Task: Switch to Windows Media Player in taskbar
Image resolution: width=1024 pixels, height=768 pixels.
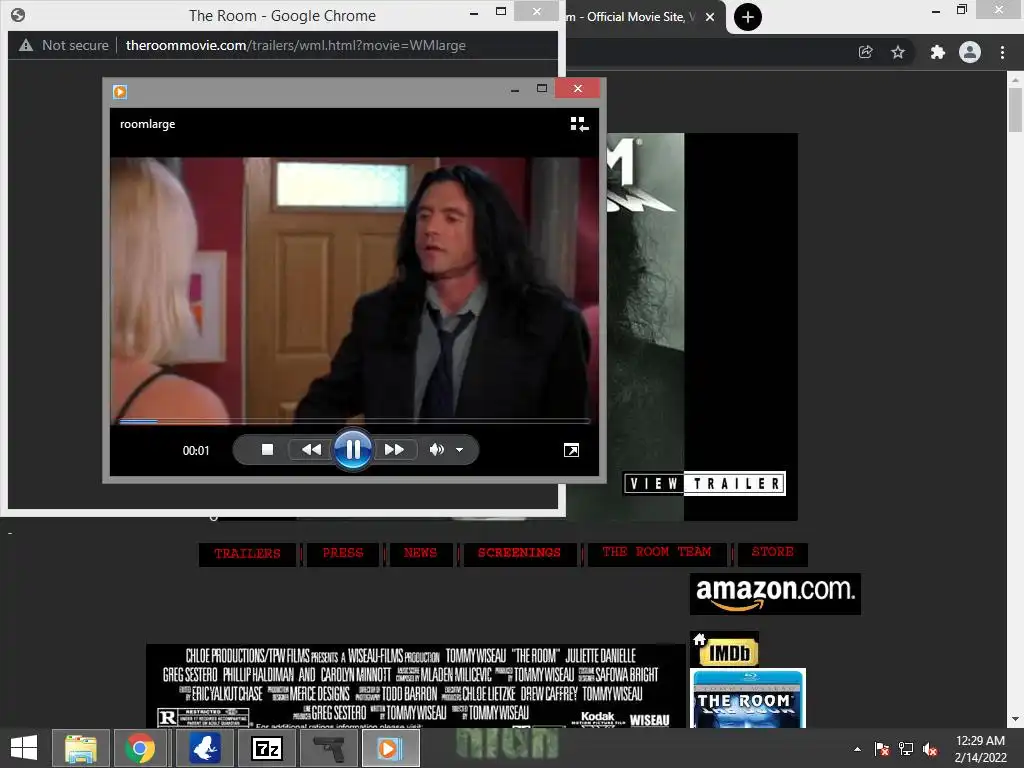Action: click(390, 748)
